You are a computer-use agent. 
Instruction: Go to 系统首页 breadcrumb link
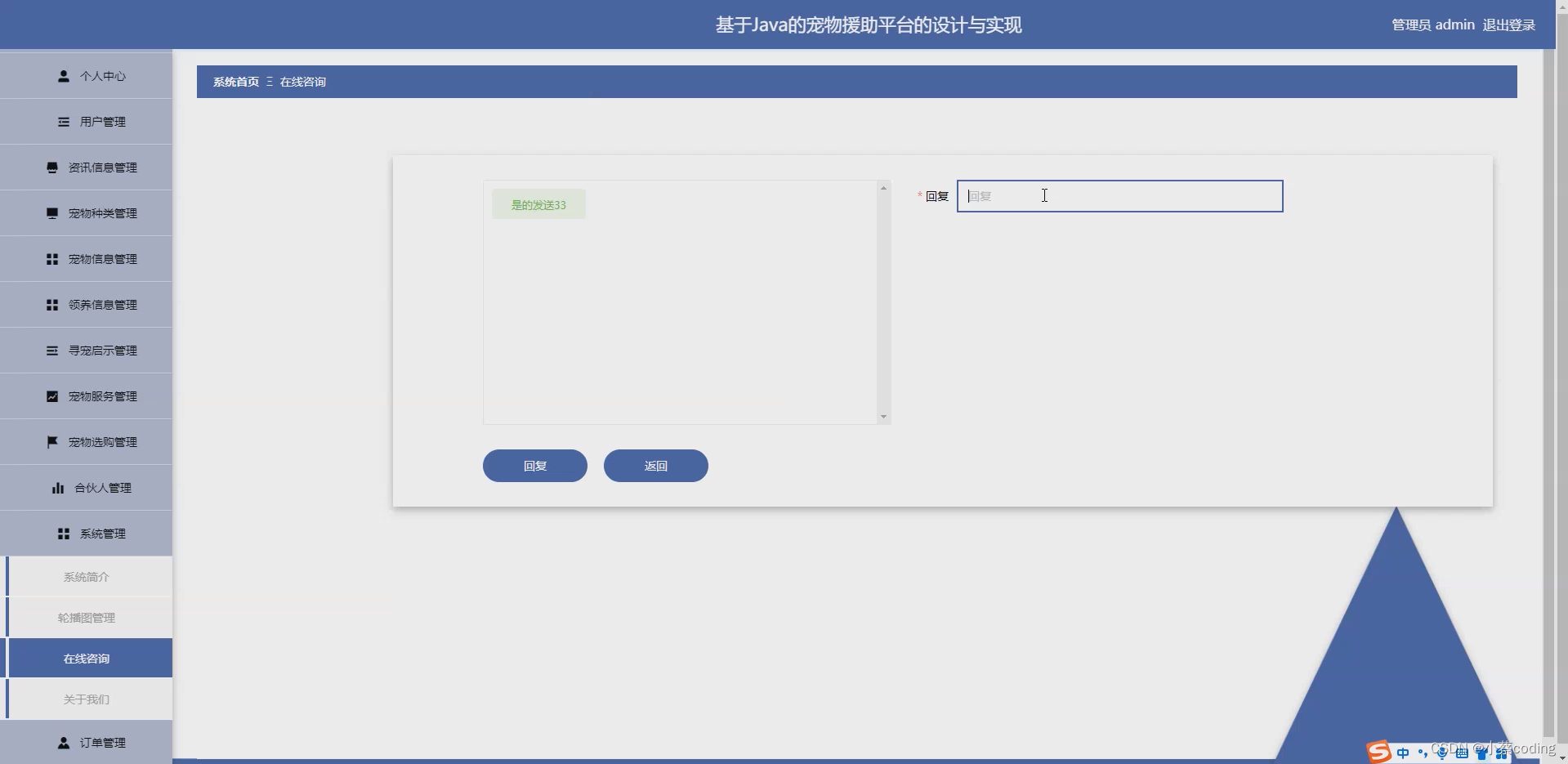coord(236,82)
